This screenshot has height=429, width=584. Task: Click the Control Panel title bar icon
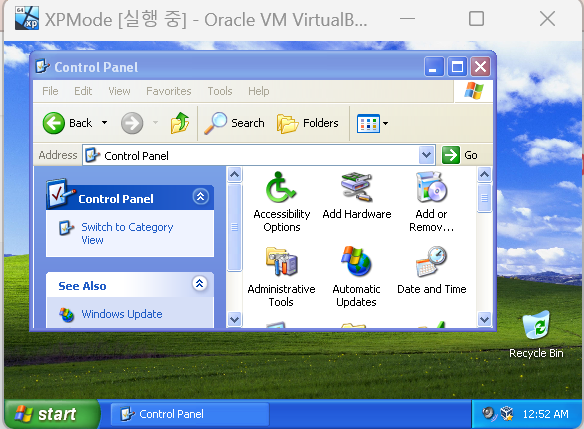point(42,67)
